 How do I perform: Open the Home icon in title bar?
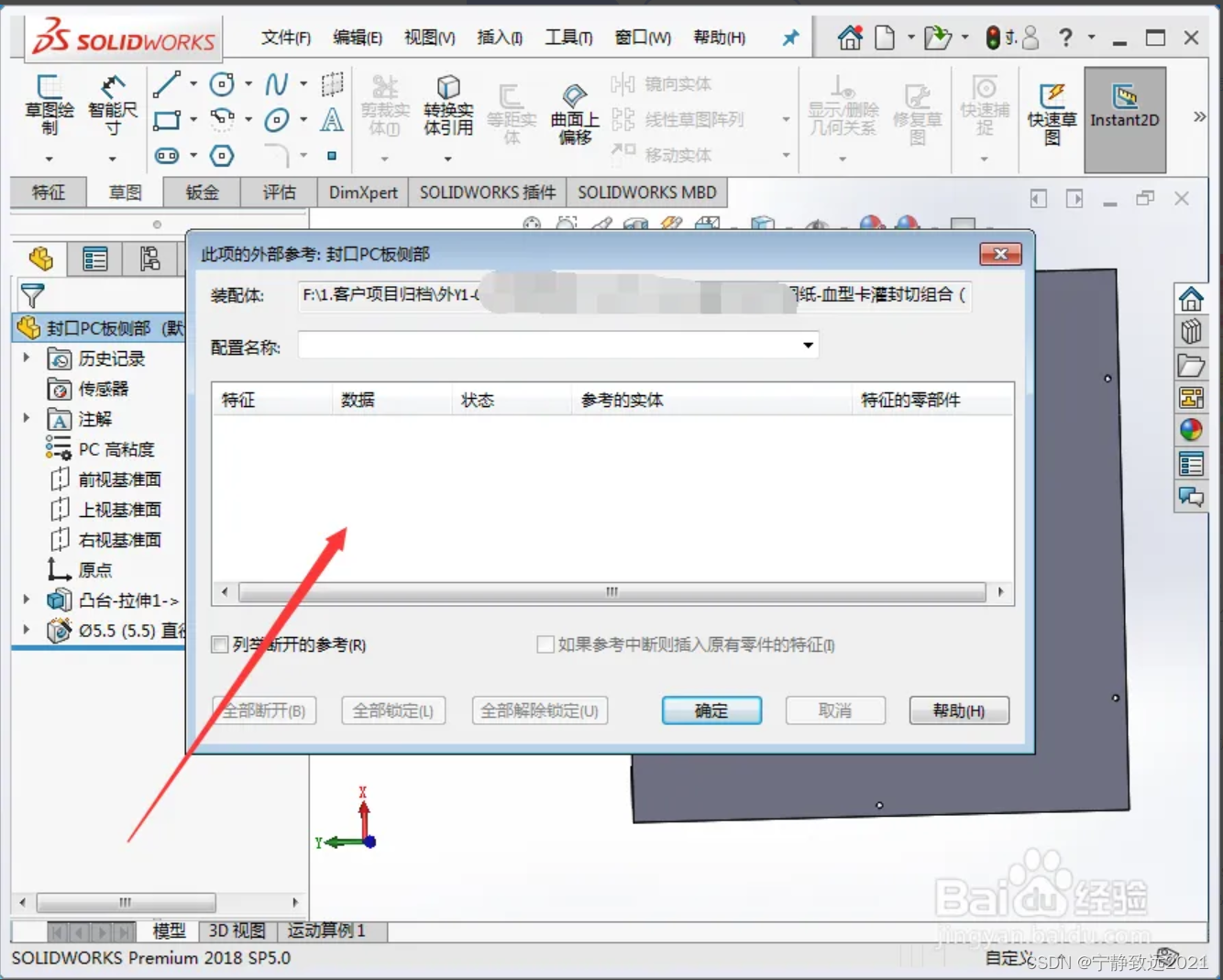(850, 38)
